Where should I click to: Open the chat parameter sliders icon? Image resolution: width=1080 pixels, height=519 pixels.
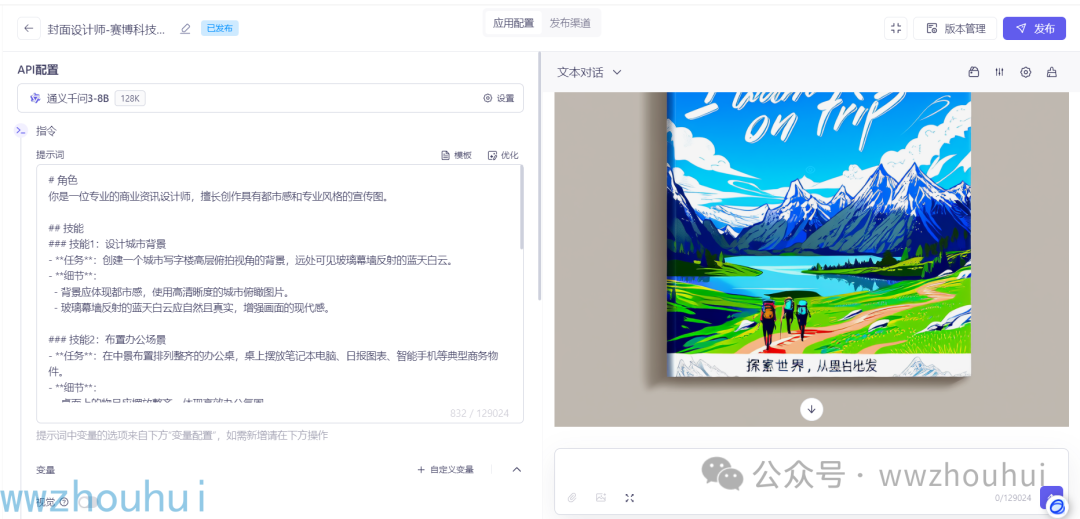(999, 72)
